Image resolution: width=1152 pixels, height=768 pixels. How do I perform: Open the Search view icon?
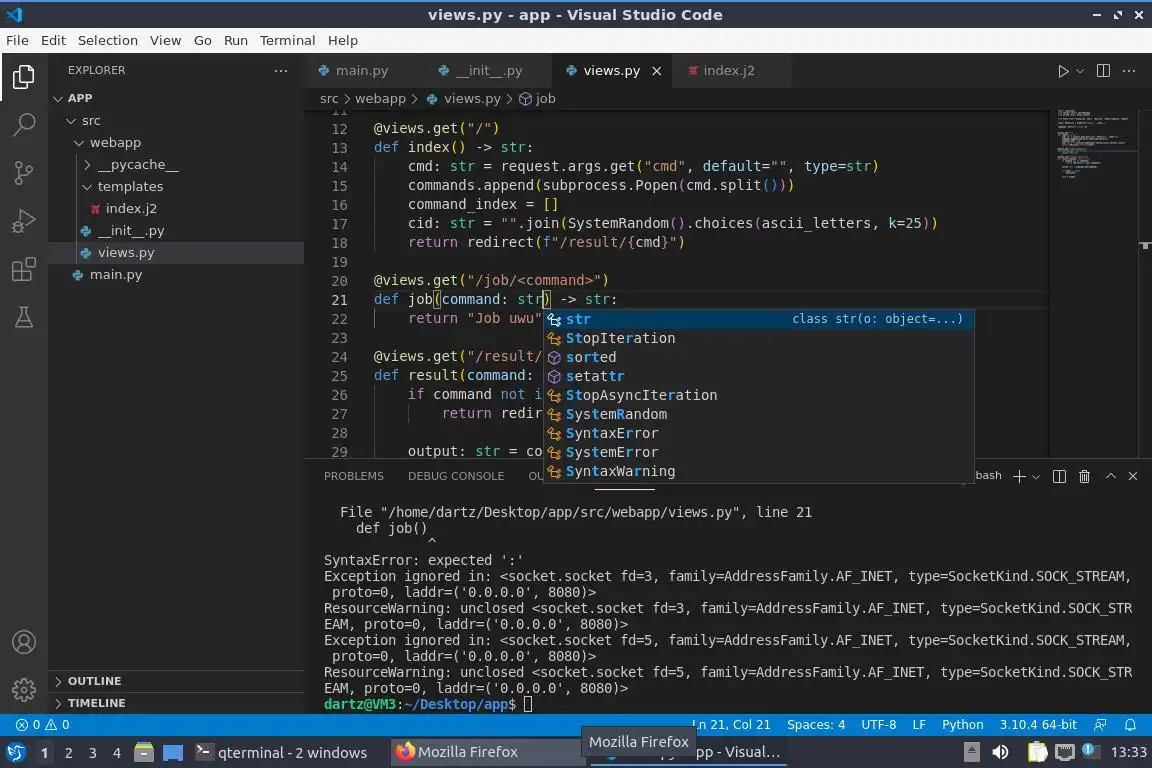[24, 124]
